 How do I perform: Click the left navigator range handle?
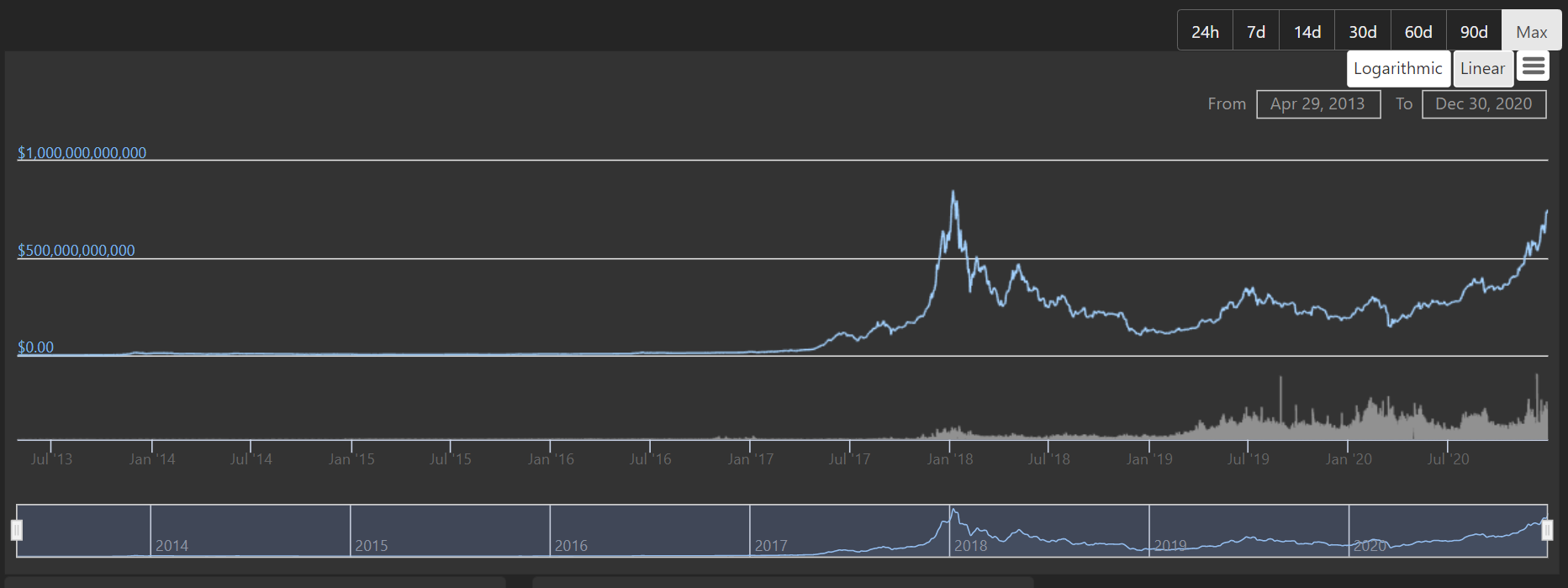point(17,530)
